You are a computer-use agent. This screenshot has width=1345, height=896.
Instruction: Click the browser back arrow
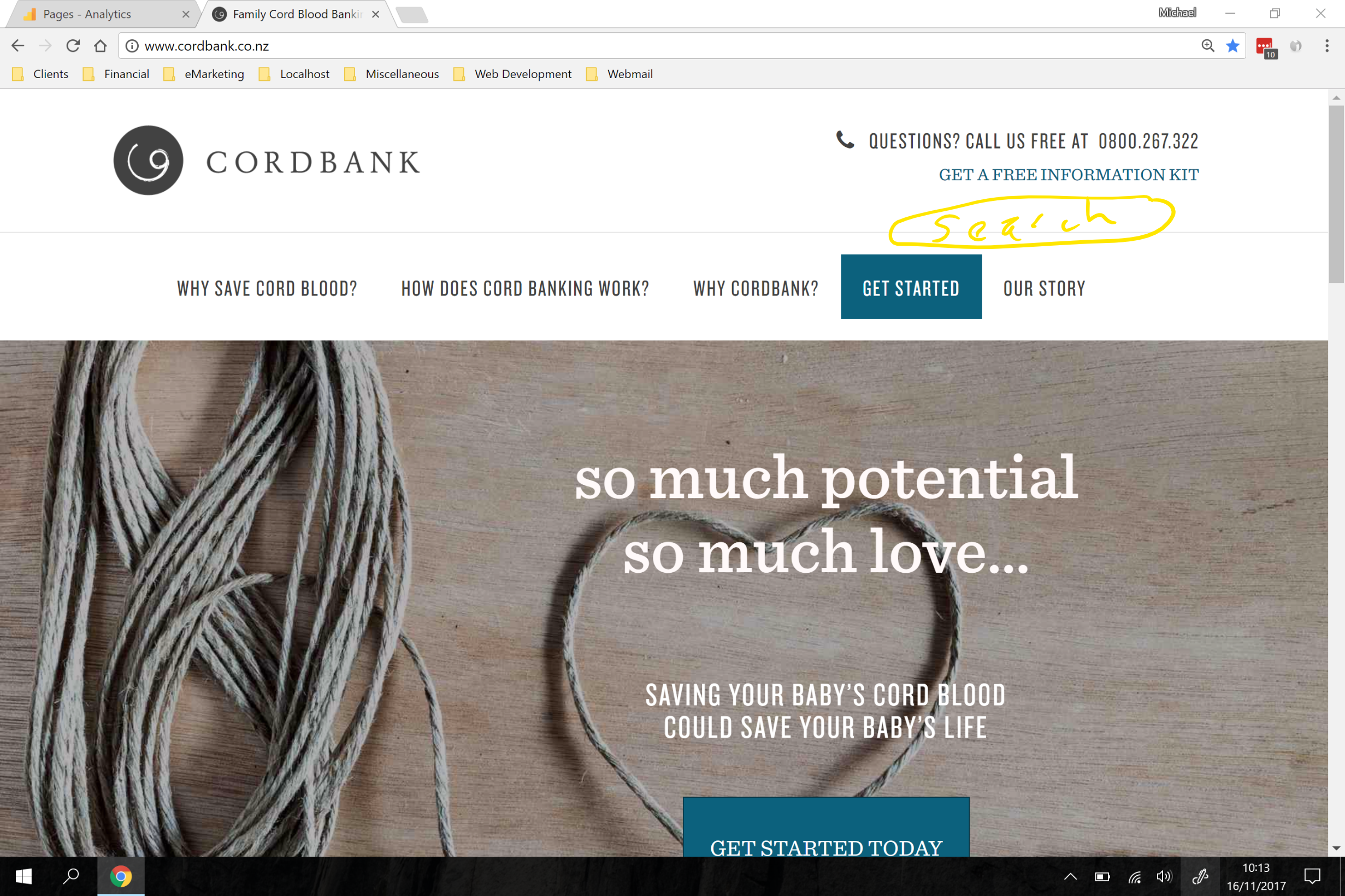pos(17,46)
